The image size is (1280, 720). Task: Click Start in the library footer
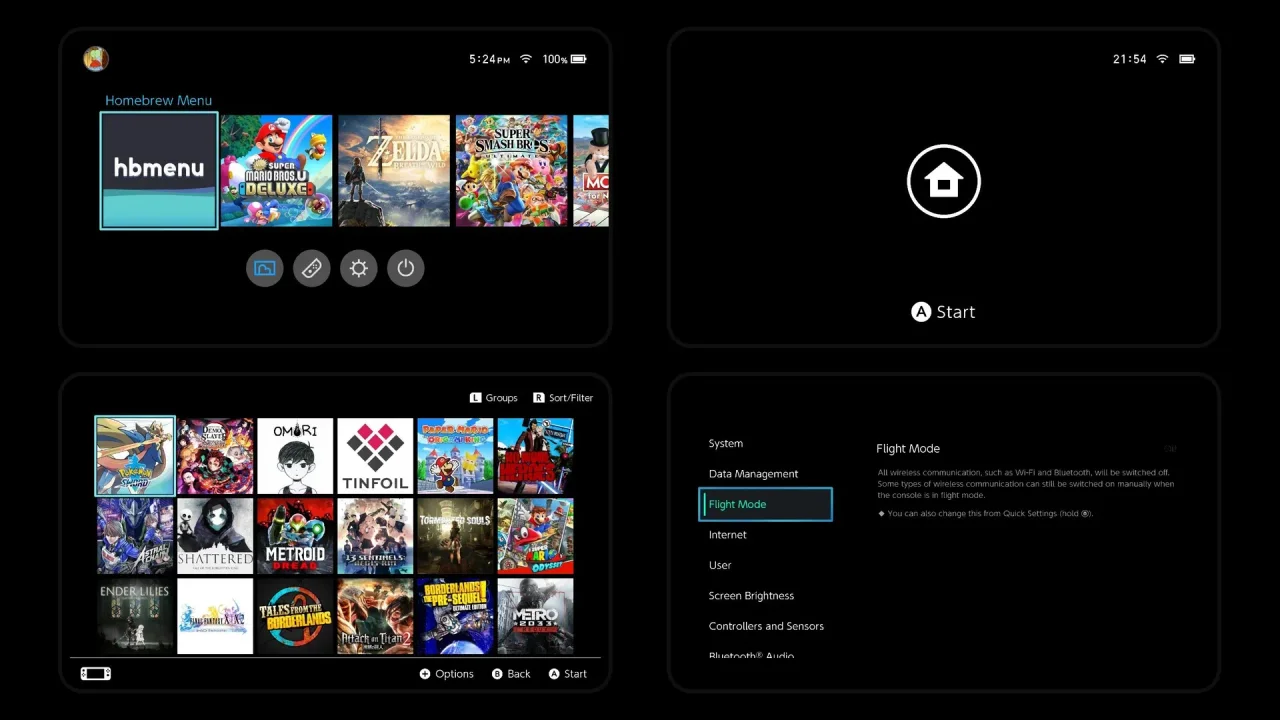click(568, 674)
